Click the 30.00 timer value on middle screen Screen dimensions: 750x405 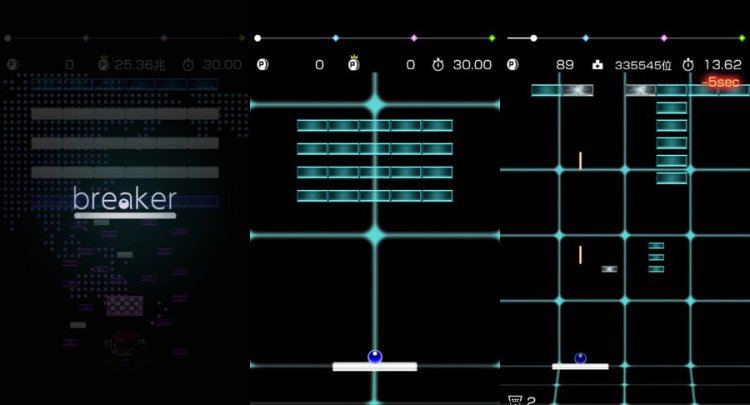(x=472, y=65)
